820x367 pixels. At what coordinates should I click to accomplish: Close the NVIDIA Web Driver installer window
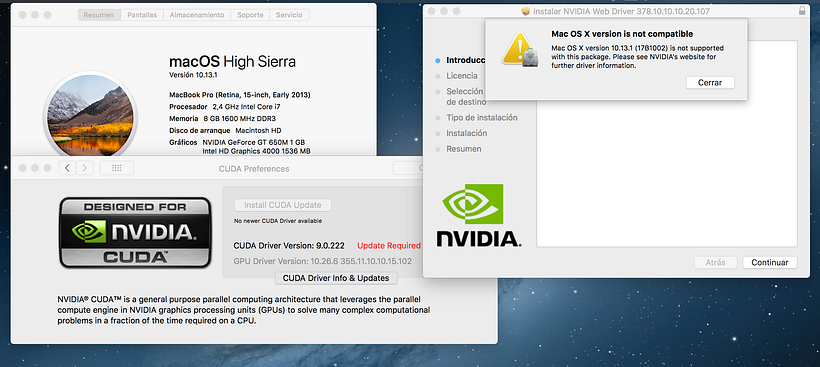coord(432,11)
